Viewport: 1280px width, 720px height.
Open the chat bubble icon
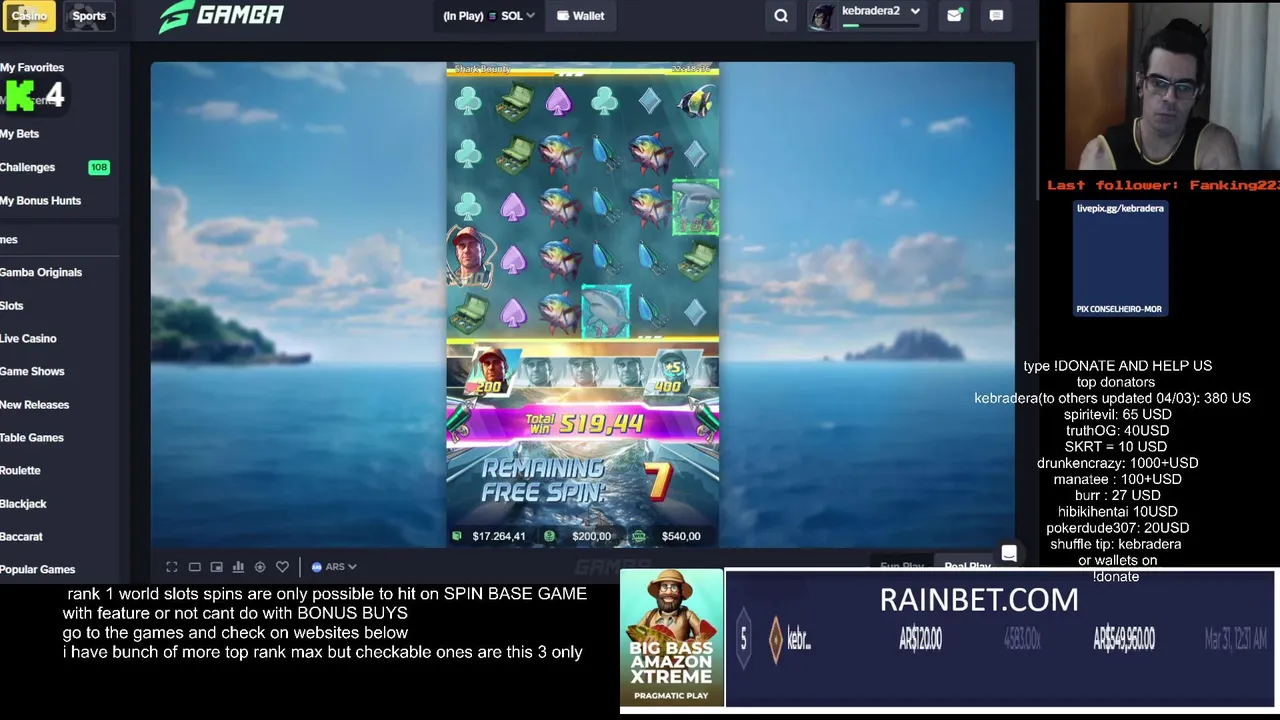(x=996, y=15)
